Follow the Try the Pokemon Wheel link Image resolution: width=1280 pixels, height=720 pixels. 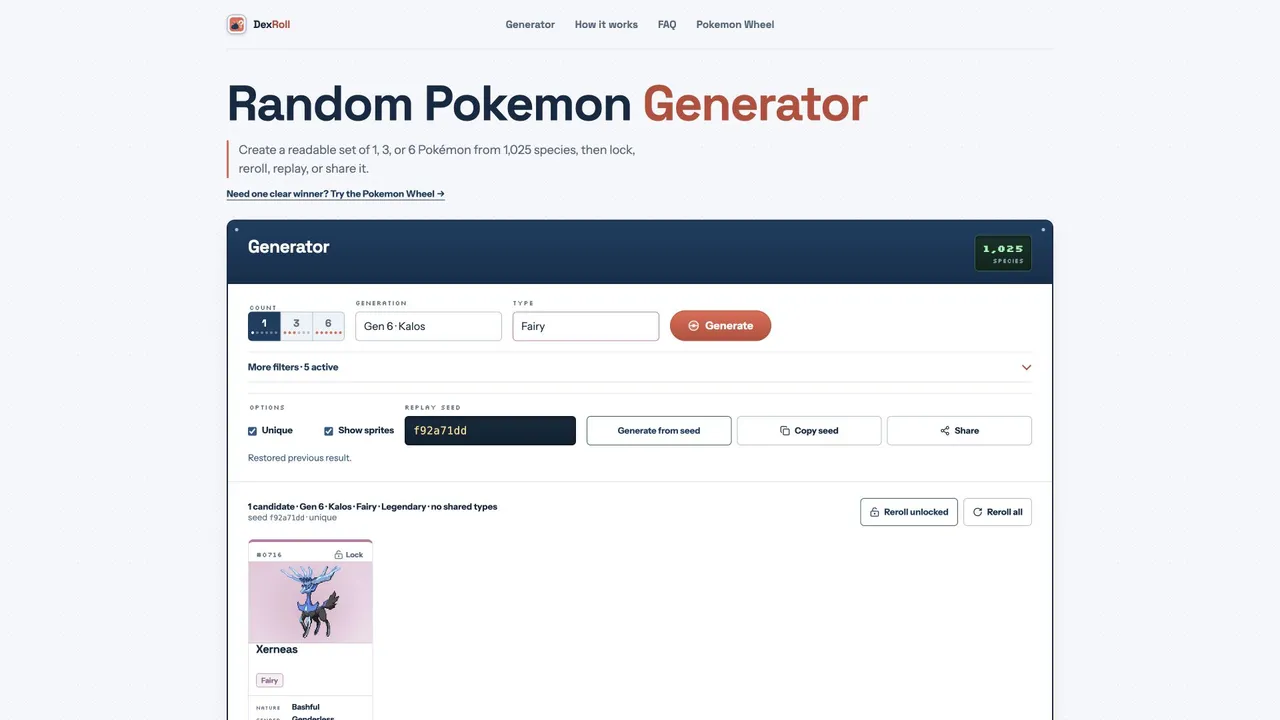(x=336, y=194)
